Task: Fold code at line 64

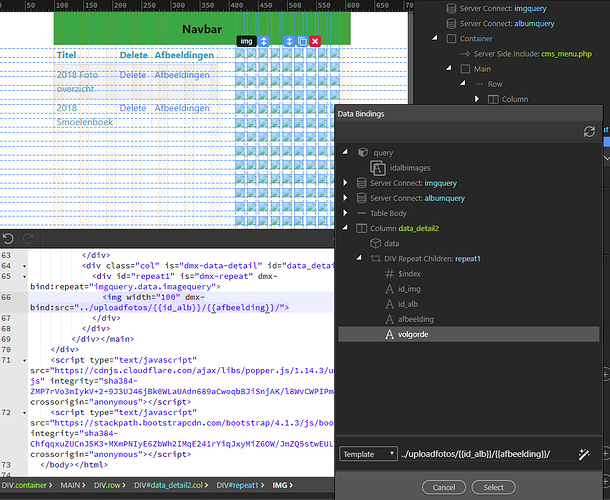Action: pyautogui.click(x=24, y=266)
